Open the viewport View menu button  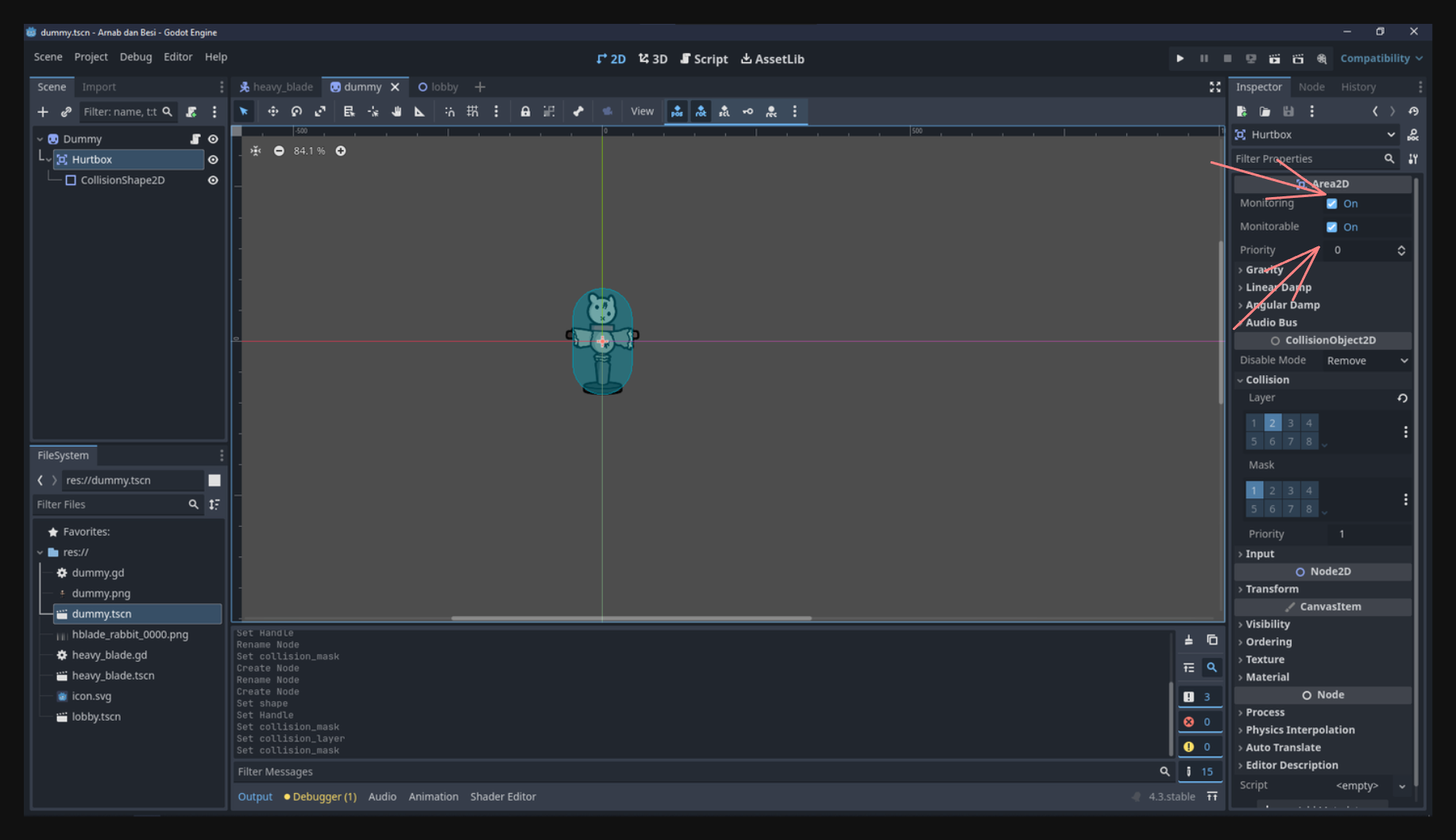coord(642,111)
